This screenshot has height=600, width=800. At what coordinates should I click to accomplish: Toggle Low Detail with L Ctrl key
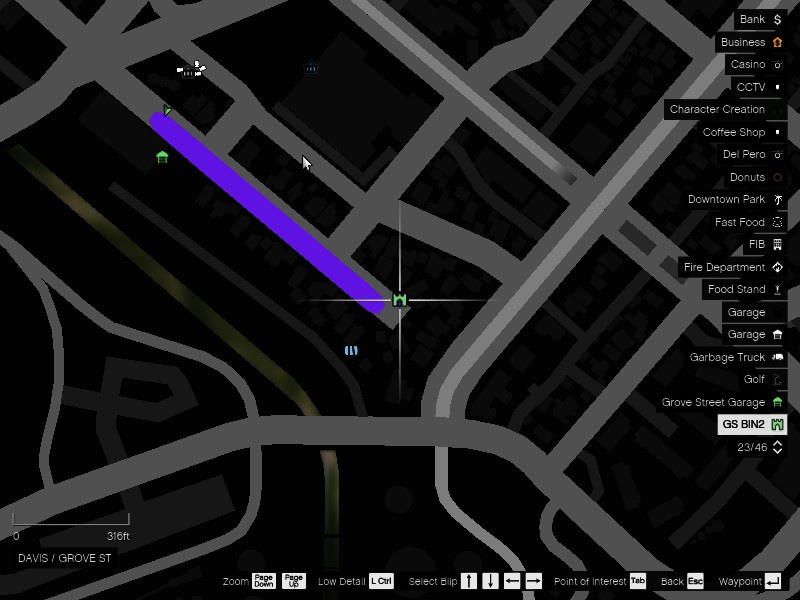coord(381,581)
